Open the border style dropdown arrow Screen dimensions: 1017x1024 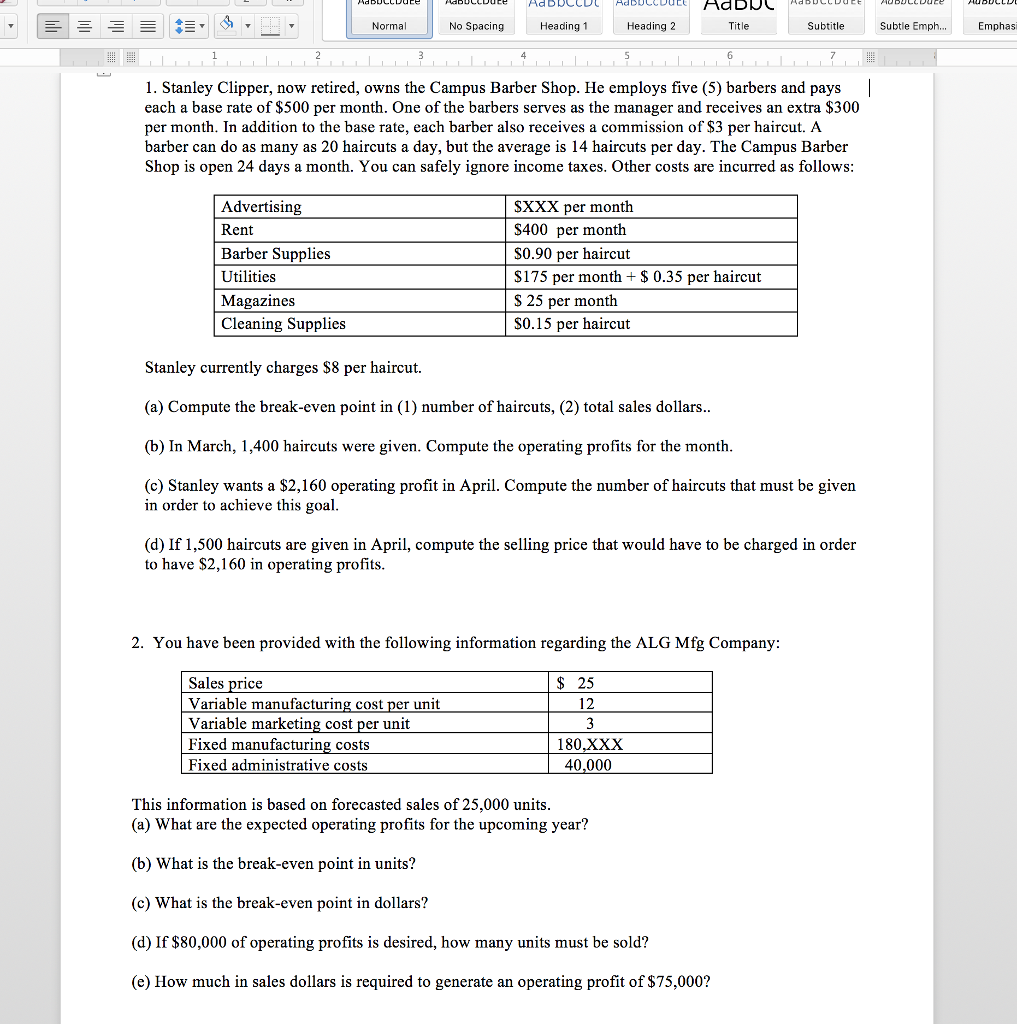pos(291,26)
